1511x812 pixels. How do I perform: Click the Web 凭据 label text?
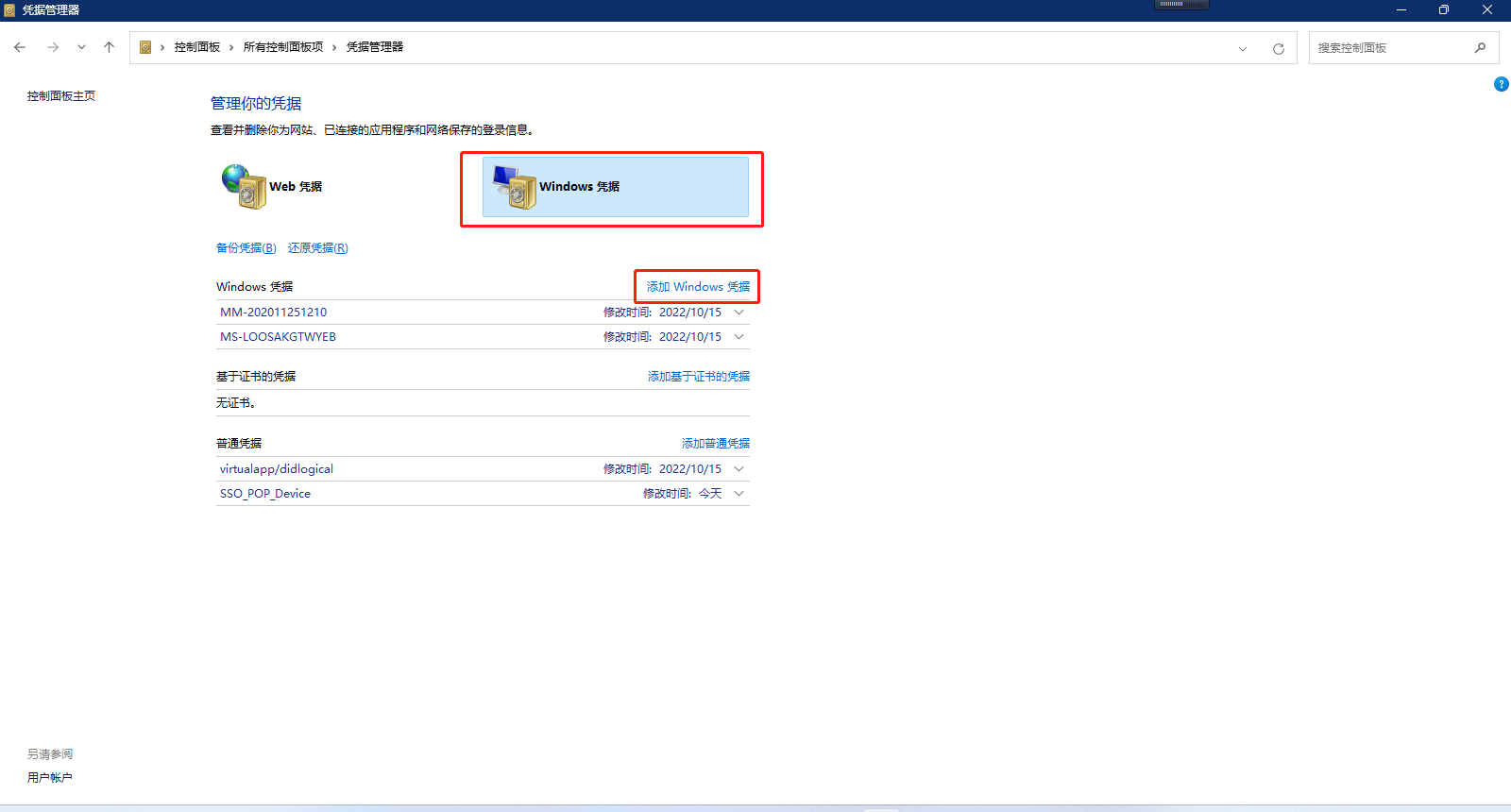pos(296,187)
